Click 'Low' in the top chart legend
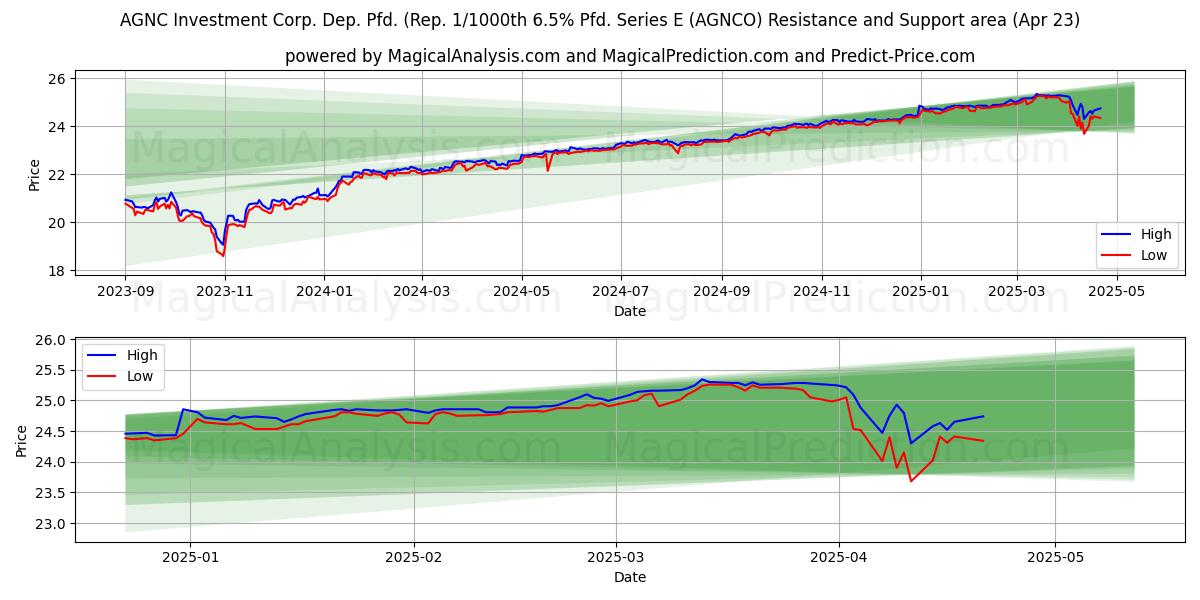The width and height of the screenshot is (1200, 600). [1155, 255]
